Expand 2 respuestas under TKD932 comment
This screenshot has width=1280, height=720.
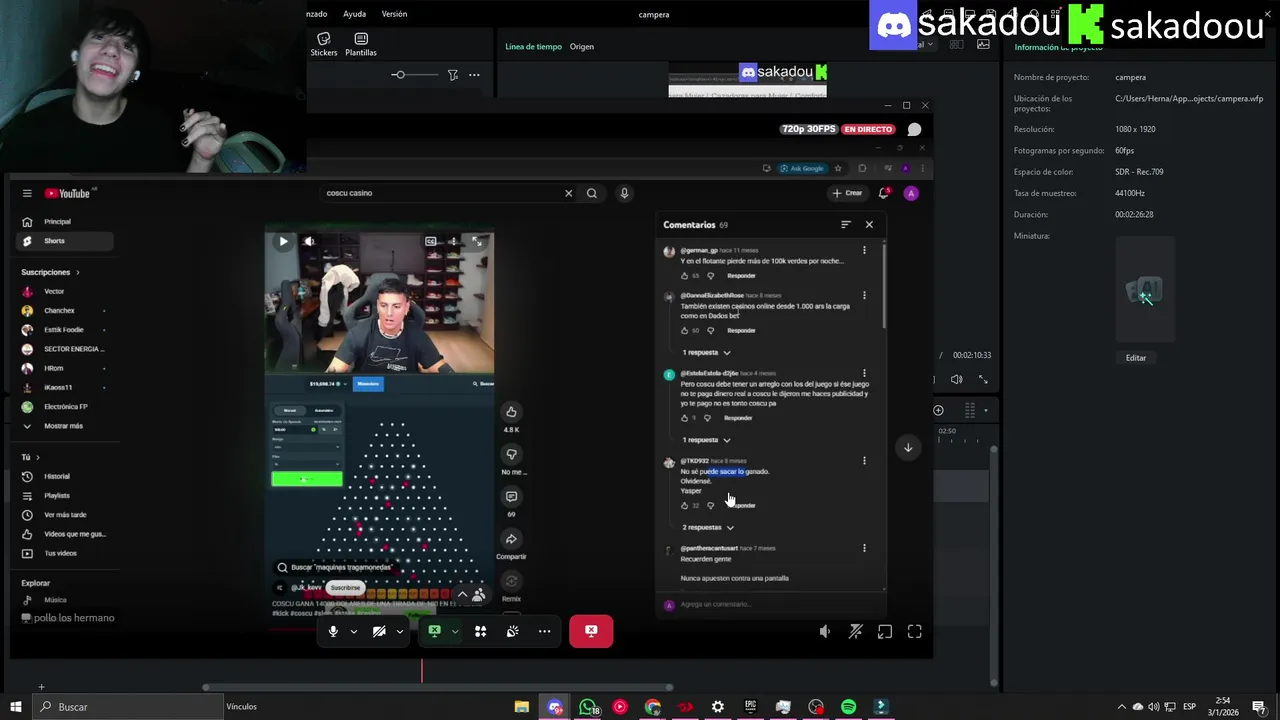708,527
